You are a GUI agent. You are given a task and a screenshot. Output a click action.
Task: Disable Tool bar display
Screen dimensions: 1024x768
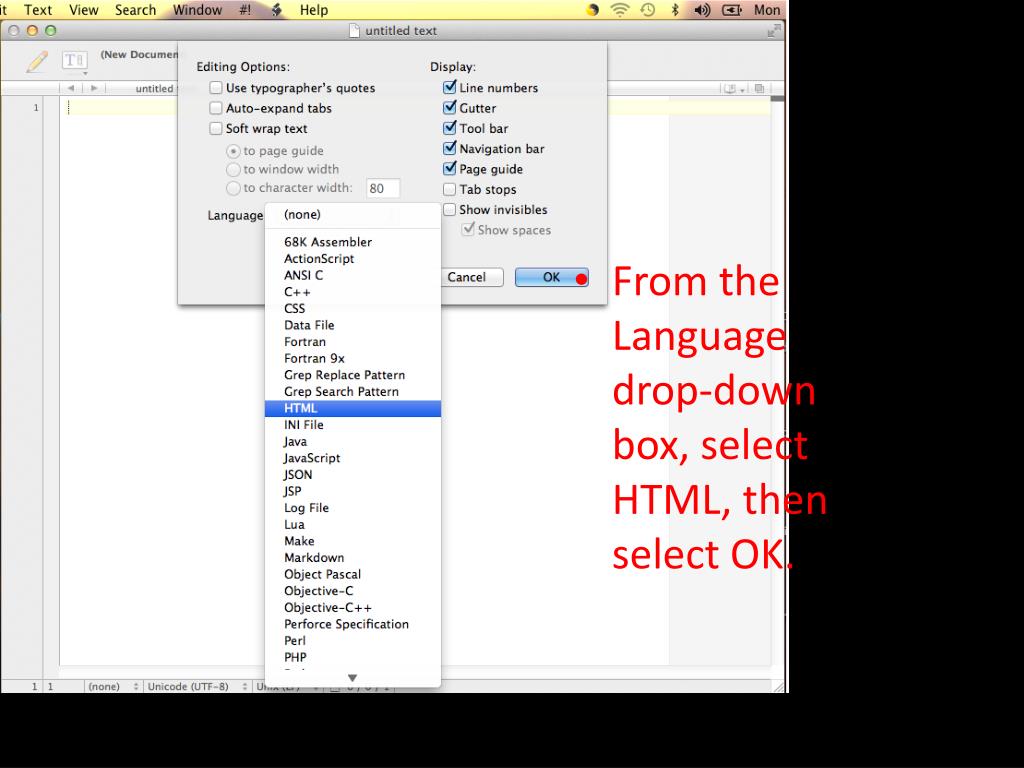click(449, 127)
